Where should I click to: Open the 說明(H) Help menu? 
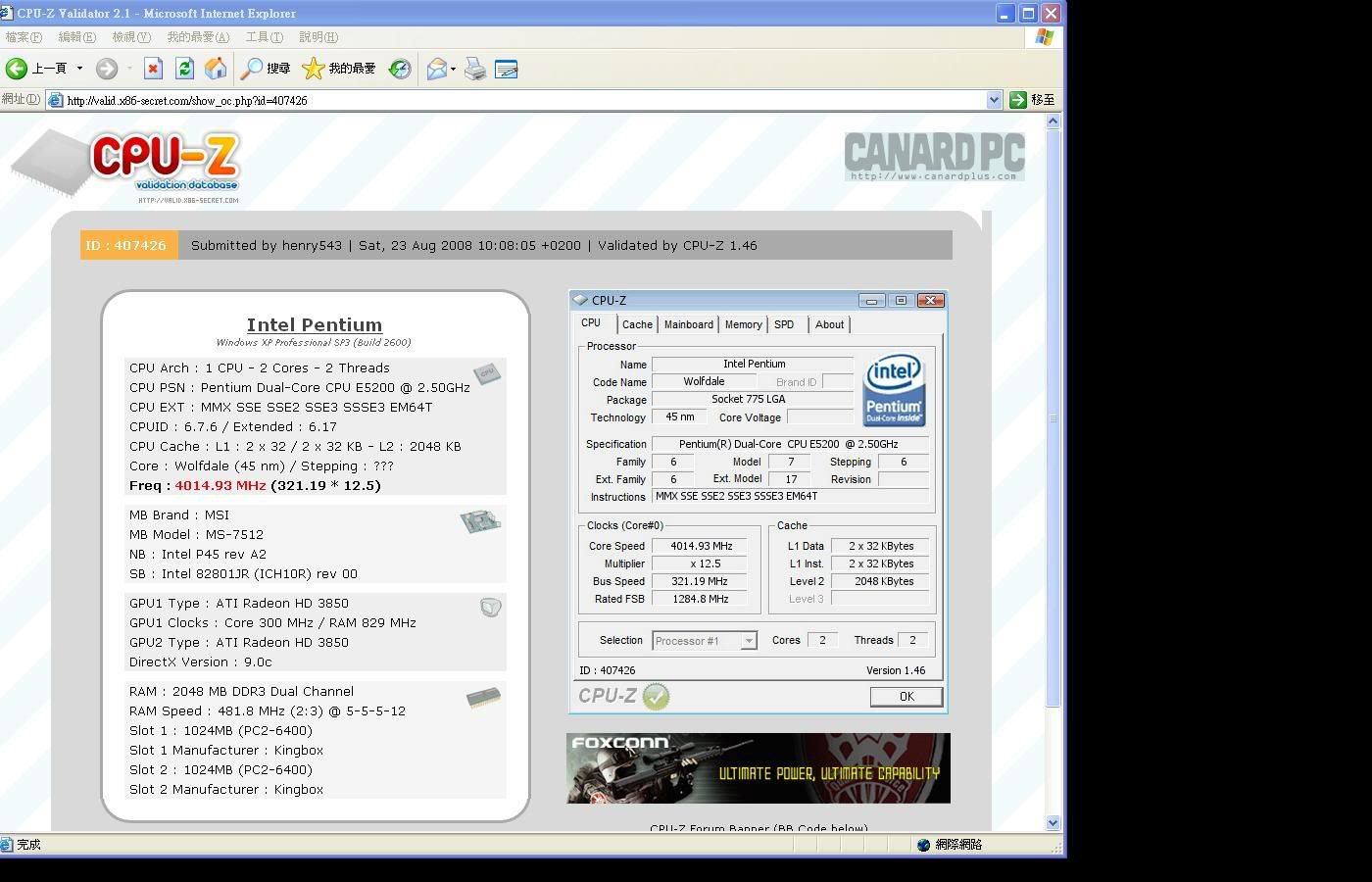tap(318, 37)
